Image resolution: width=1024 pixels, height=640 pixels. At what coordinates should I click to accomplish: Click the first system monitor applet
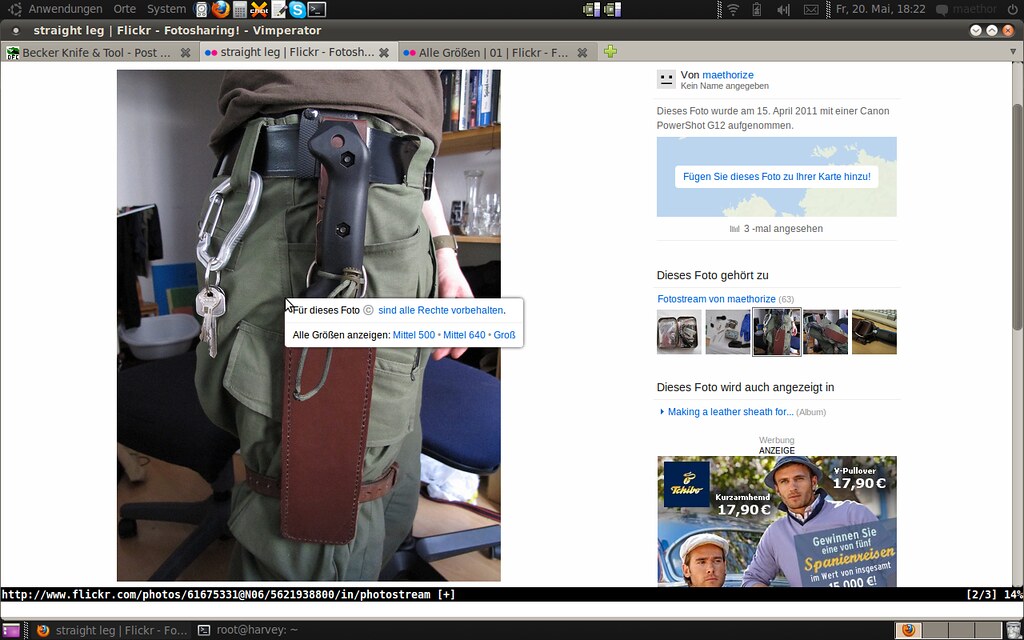(592, 9)
